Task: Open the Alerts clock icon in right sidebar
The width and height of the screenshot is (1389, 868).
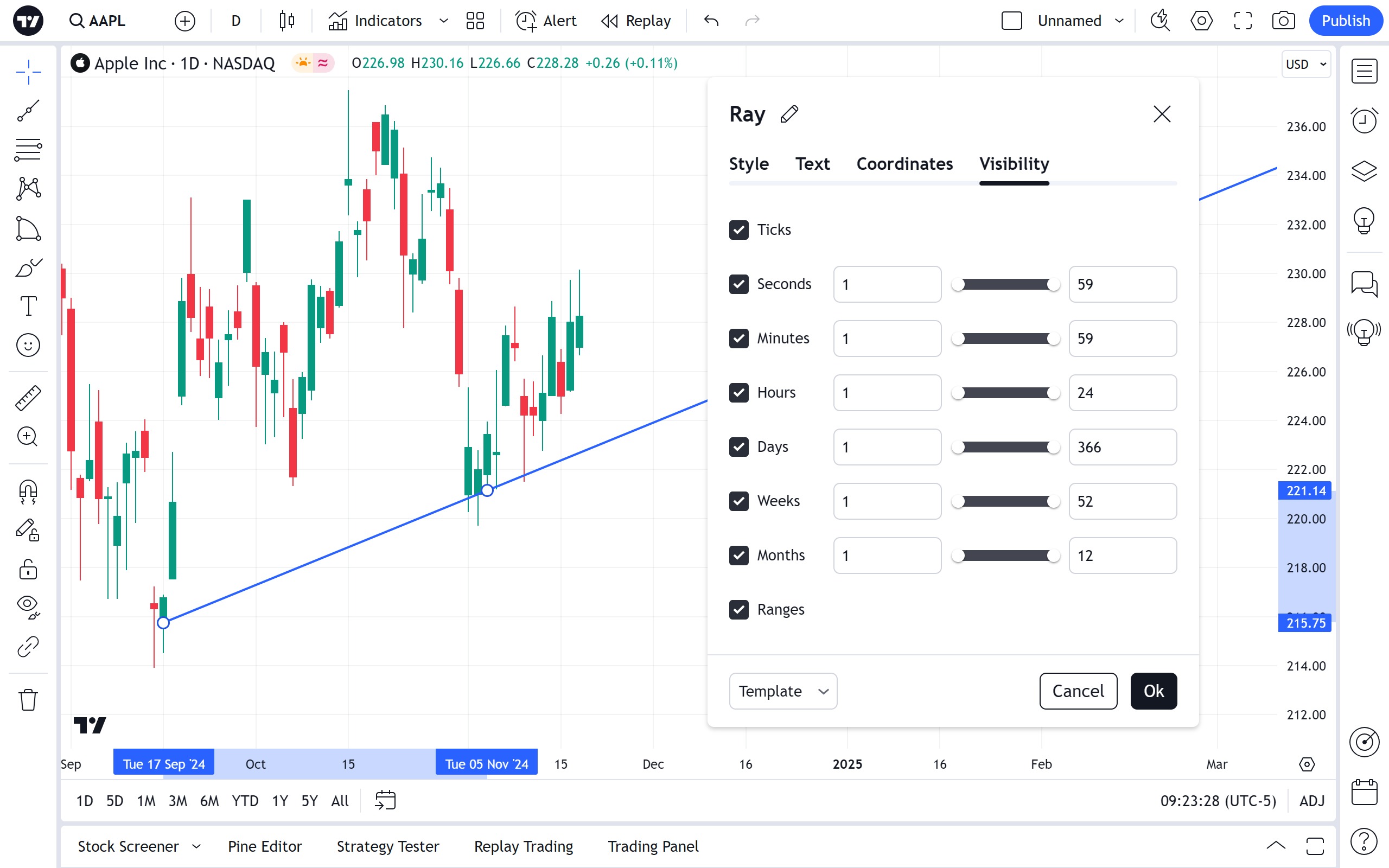Action: (1363, 120)
